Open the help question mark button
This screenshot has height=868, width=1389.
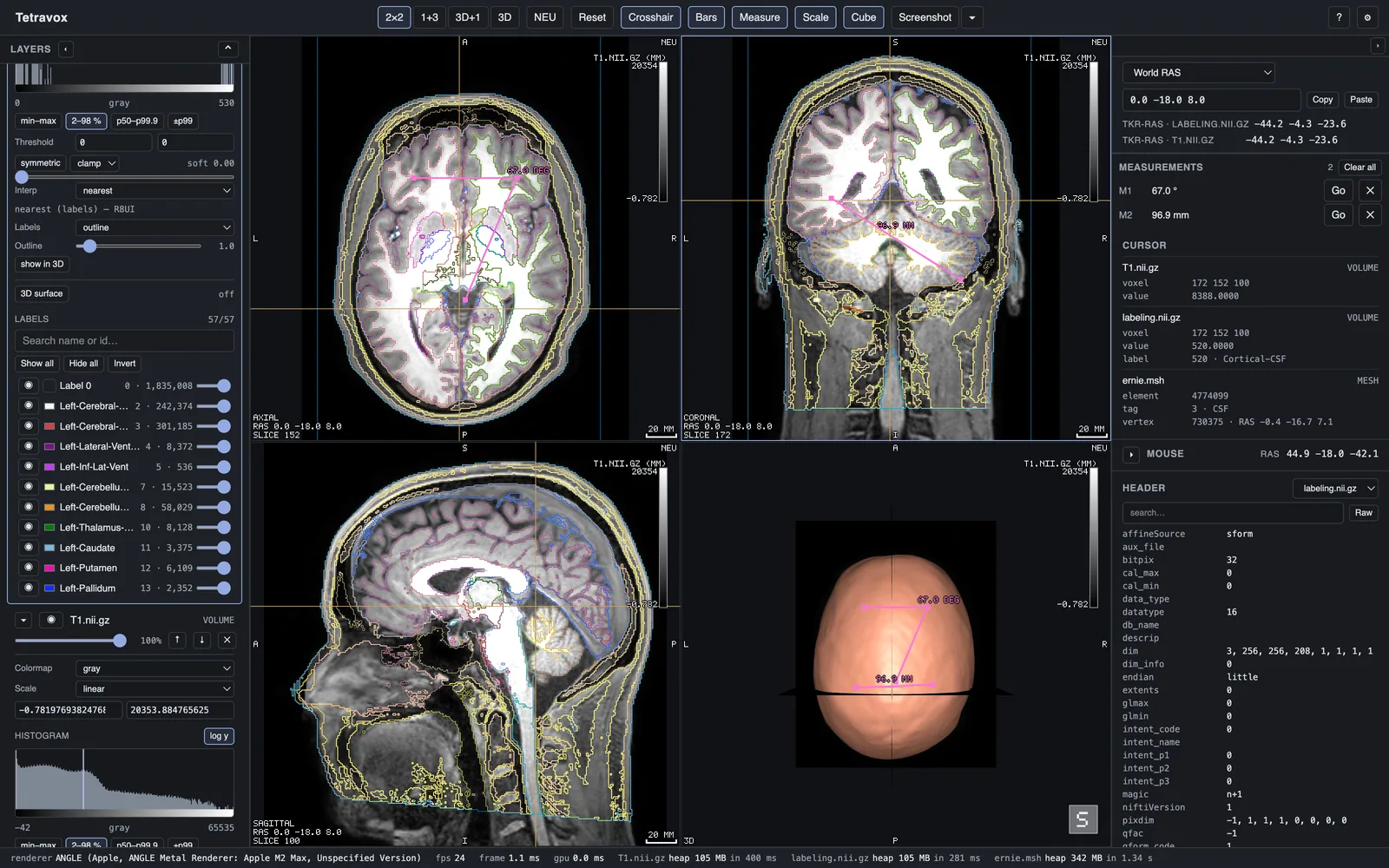tap(1339, 17)
